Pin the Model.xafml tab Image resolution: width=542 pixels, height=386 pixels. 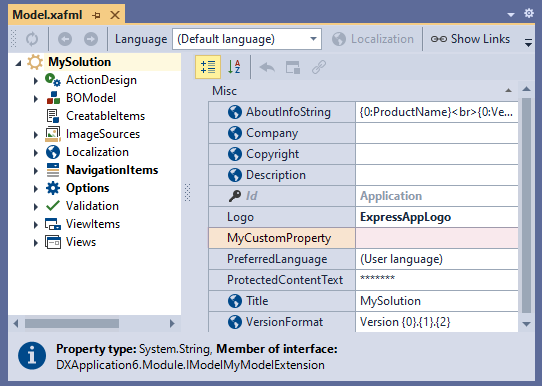coord(96,15)
